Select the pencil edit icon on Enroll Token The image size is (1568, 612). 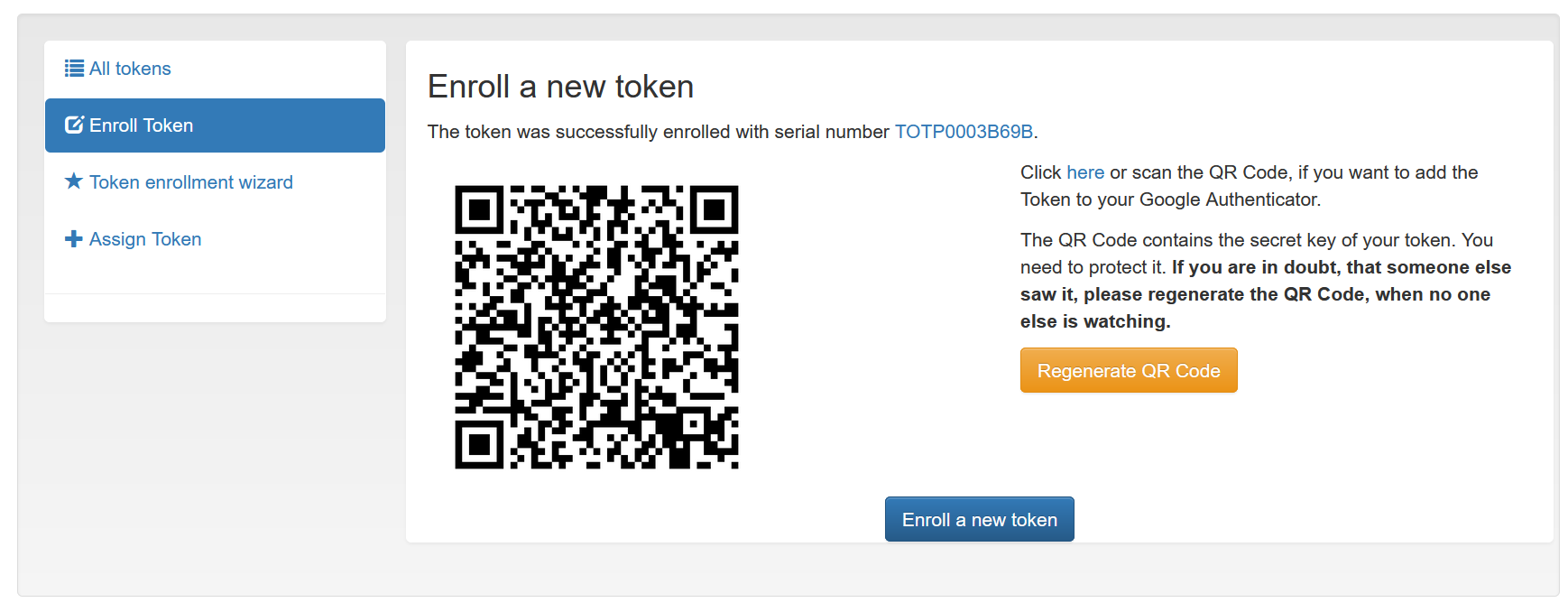73,125
